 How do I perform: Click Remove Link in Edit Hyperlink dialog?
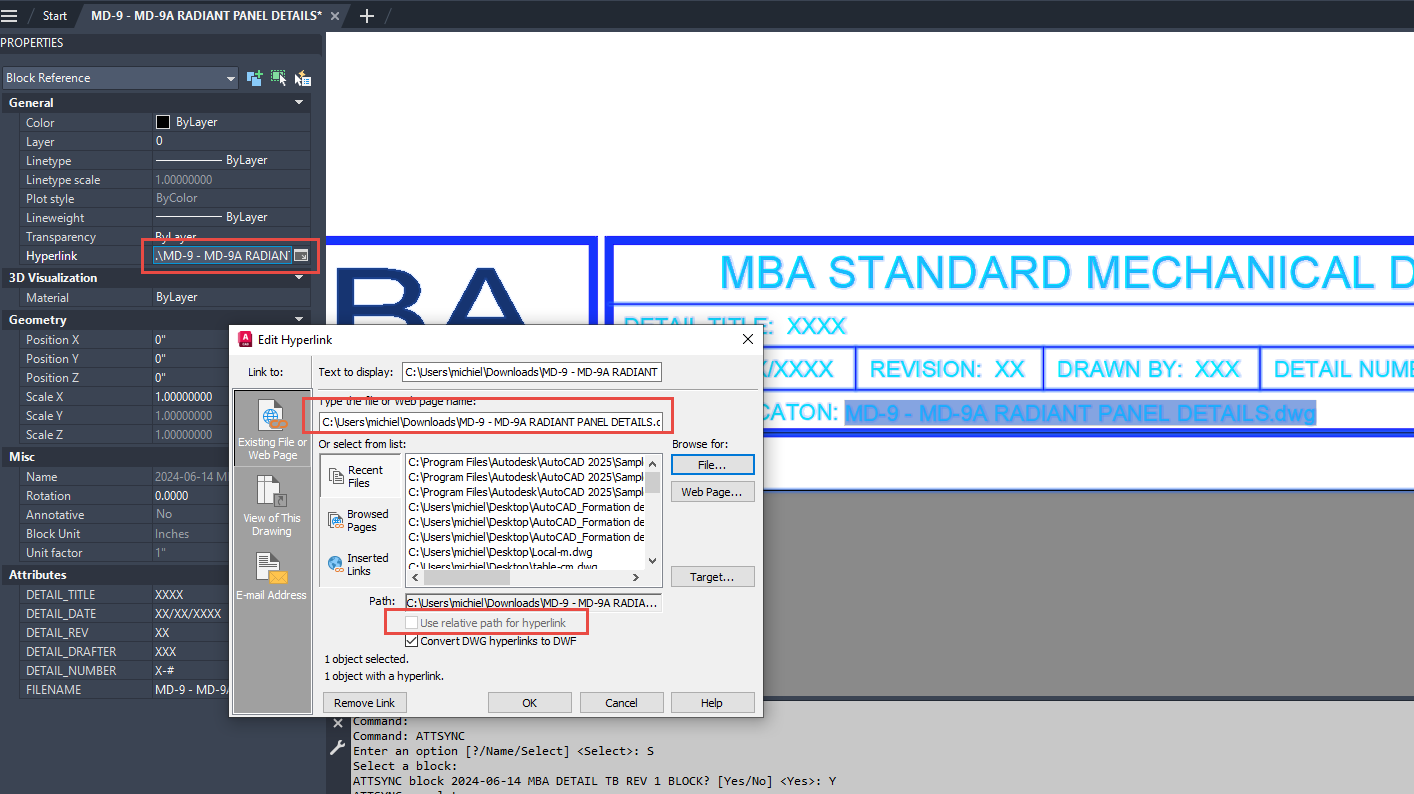[x=364, y=702]
